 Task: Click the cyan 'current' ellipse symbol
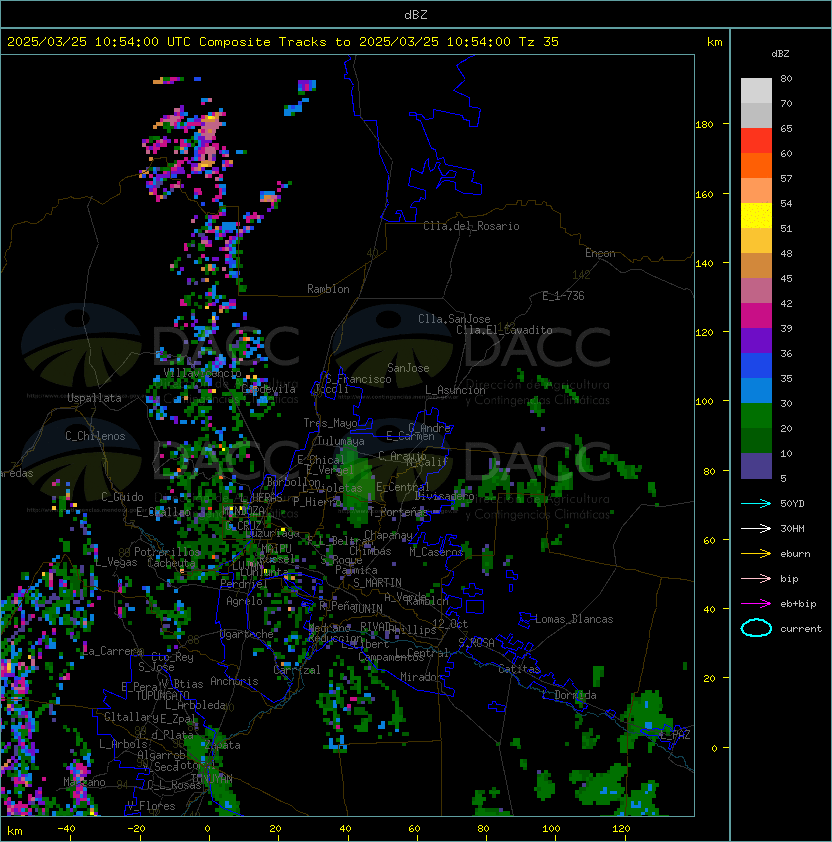tap(756, 628)
